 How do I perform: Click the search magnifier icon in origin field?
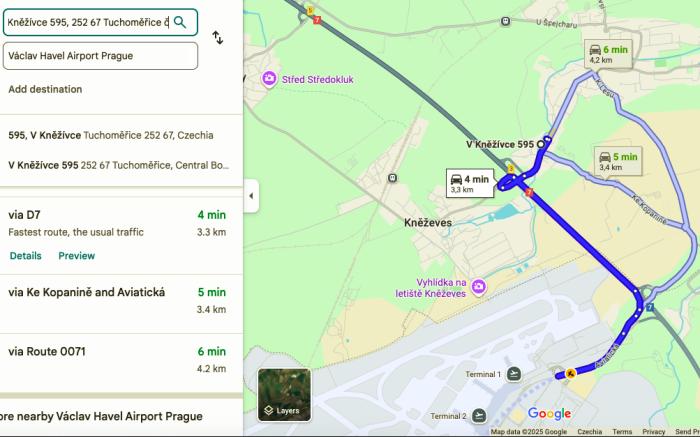(179, 22)
